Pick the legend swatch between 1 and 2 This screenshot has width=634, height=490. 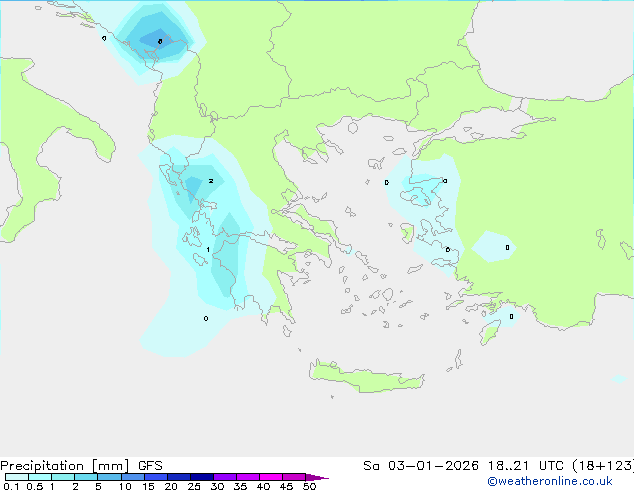pos(63,477)
